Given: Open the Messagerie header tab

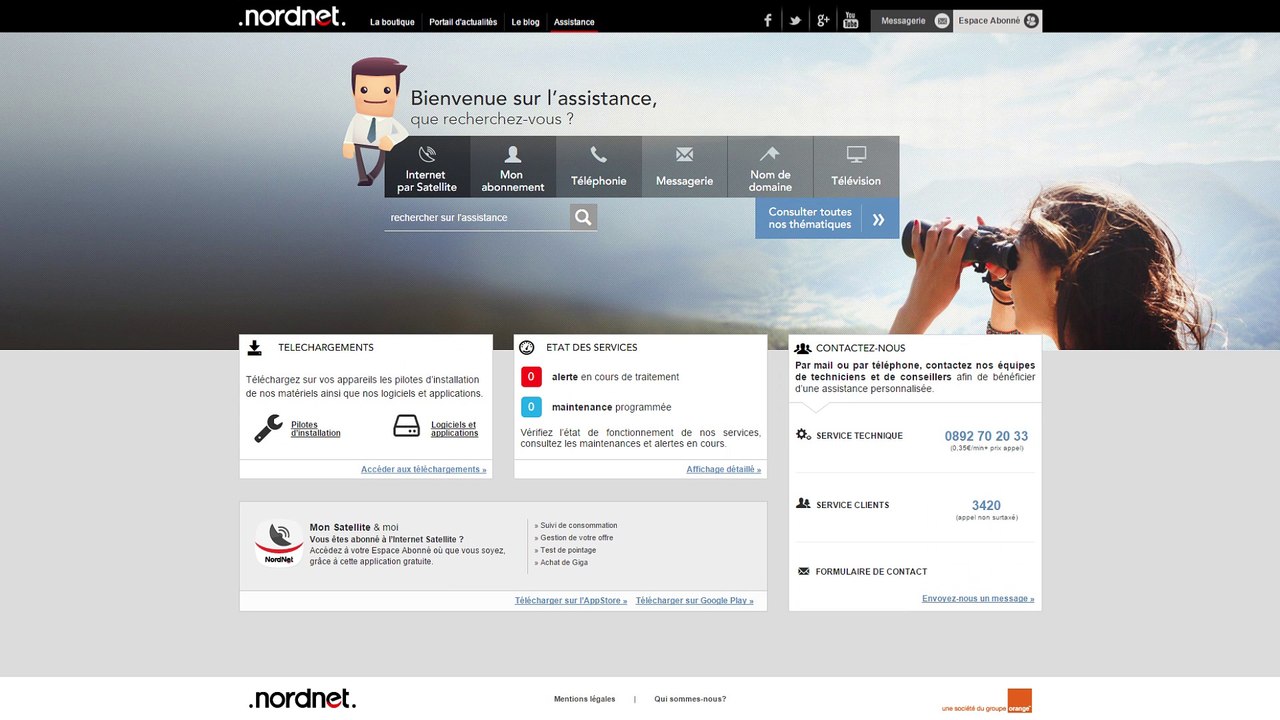Looking at the screenshot, I should tap(912, 21).
